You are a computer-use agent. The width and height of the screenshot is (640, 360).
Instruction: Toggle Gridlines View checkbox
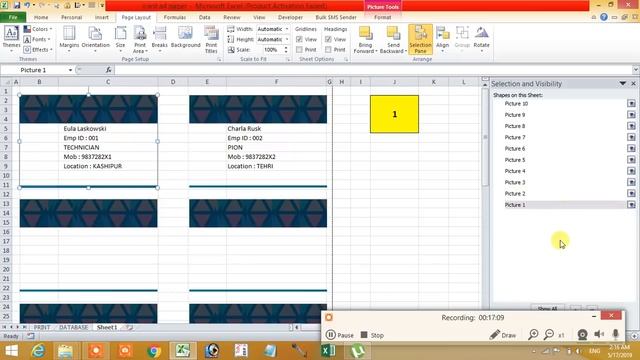pos(299,39)
